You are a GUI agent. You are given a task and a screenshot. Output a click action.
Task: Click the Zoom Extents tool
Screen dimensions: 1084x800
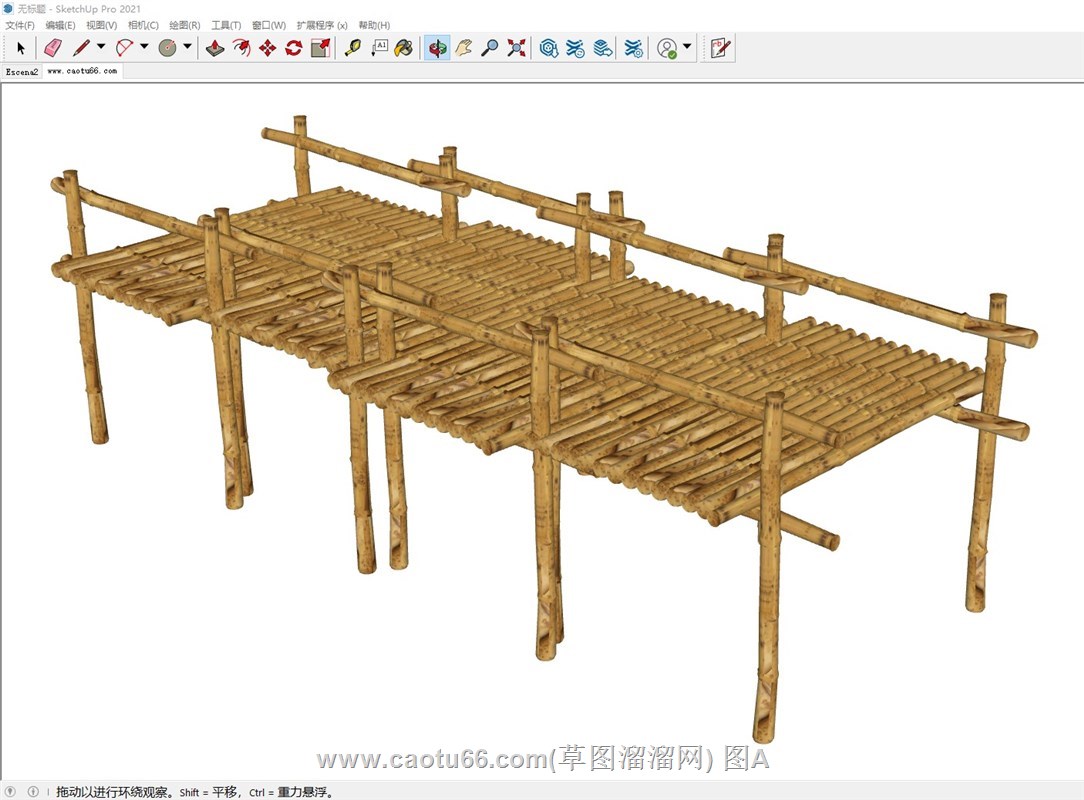(x=516, y=47)
